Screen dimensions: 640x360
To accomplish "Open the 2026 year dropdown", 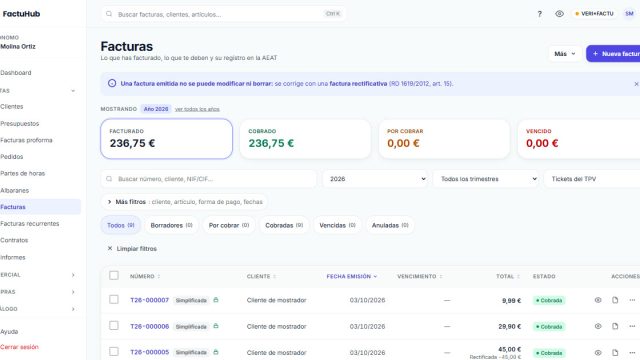I will point(375,179).
